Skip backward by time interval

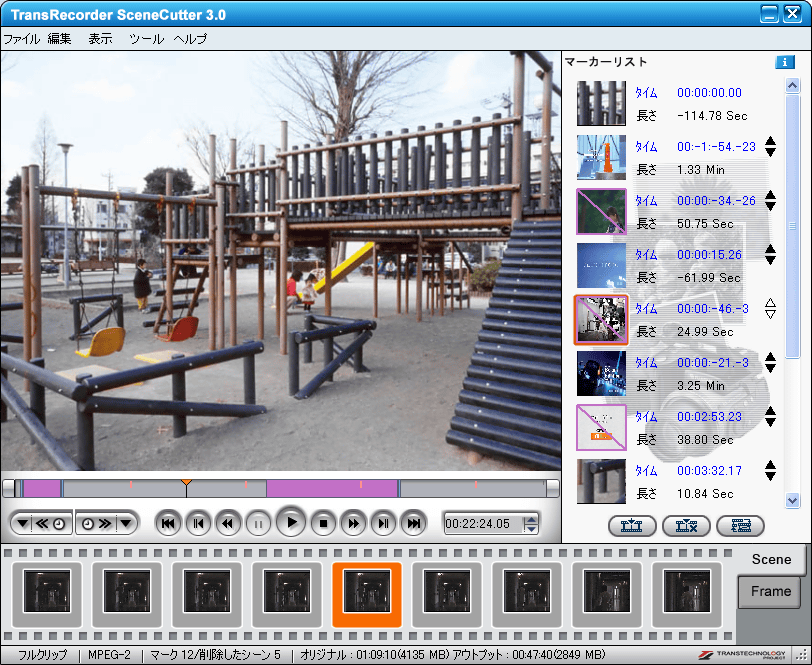point(51,524)
